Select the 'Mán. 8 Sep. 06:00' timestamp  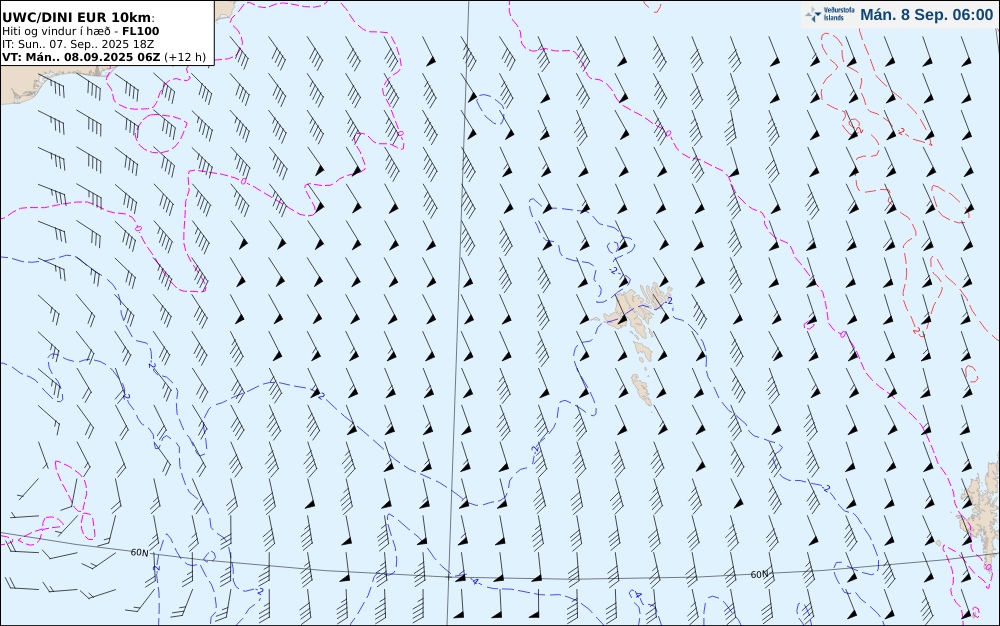pos(926,15)
